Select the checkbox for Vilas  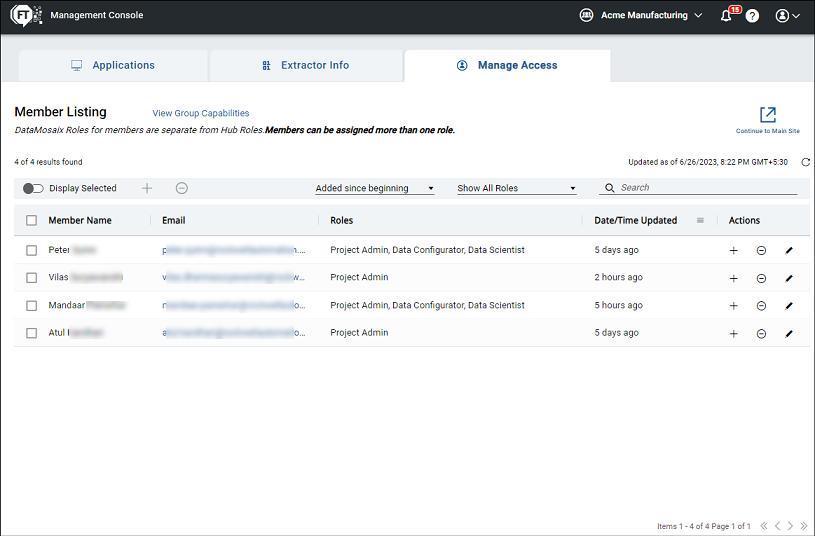(32, 278)
